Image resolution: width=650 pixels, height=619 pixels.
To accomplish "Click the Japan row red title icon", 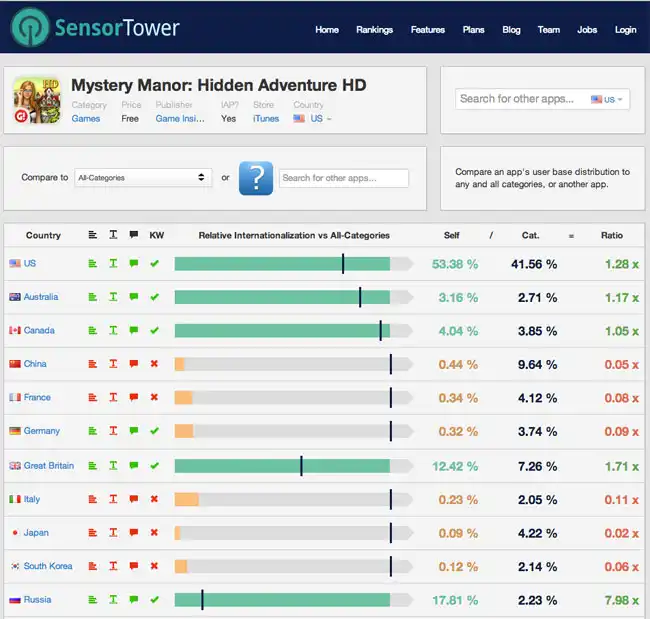I will (113, 532).
